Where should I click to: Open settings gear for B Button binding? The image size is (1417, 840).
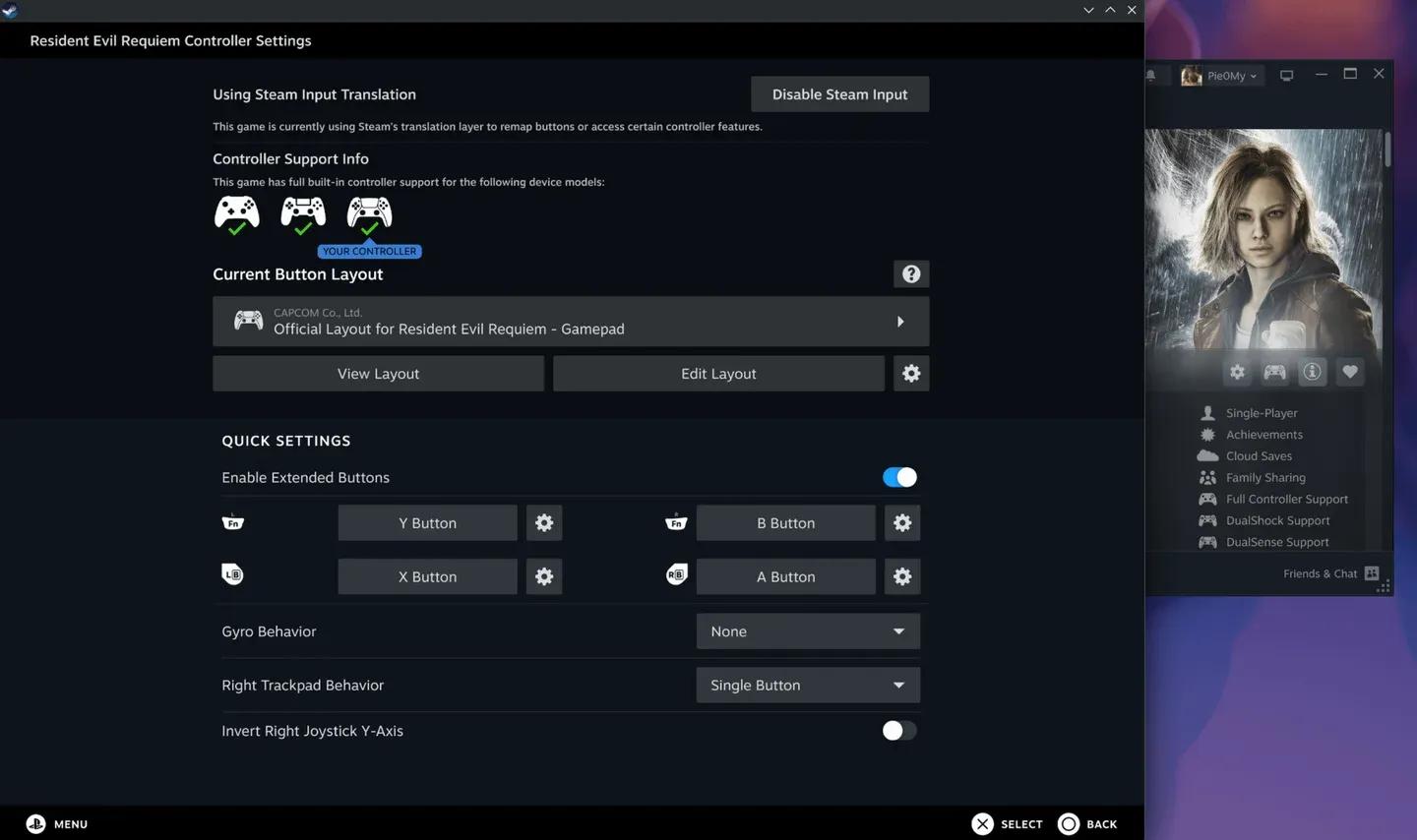(x=902, y=523)
